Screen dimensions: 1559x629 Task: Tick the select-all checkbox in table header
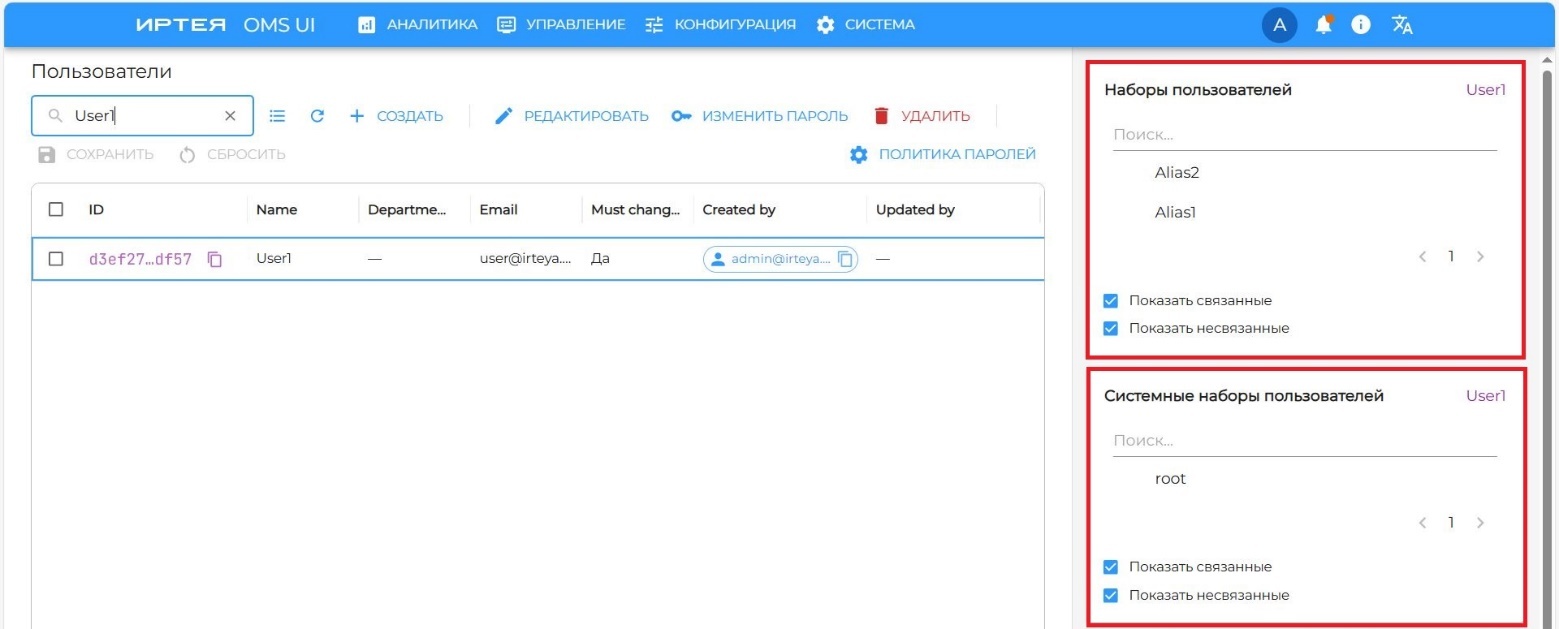tap(56, 209)
